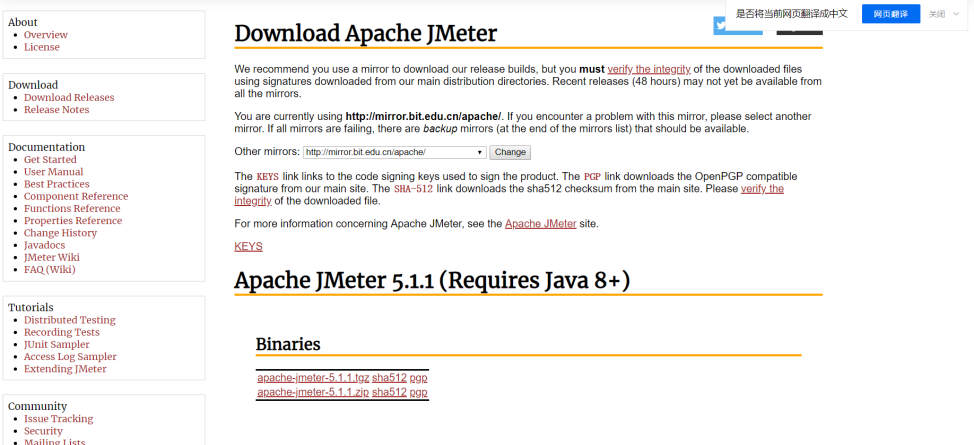Open pgp link for the zip file
Viewport: 974px width, 445px height.
tap(419, 392)
